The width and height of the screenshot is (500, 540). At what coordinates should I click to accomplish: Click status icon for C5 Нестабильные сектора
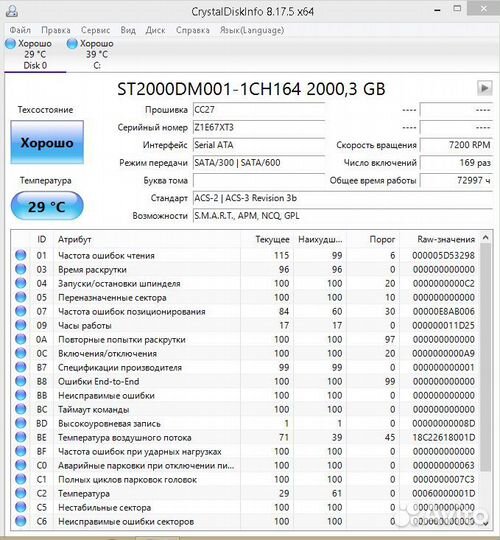21,507
